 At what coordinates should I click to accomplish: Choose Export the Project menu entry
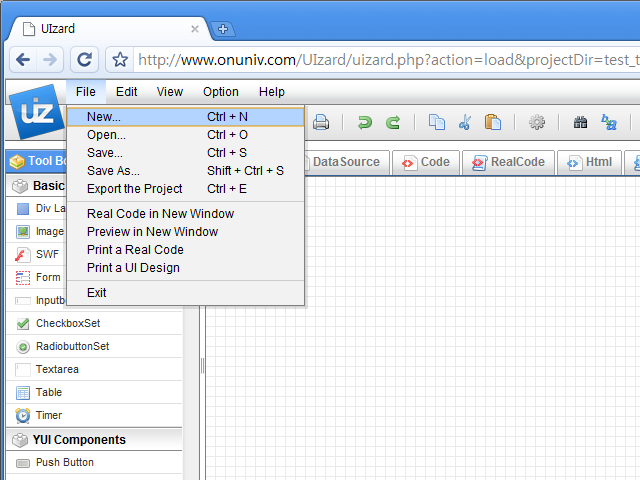coord(135,188)
